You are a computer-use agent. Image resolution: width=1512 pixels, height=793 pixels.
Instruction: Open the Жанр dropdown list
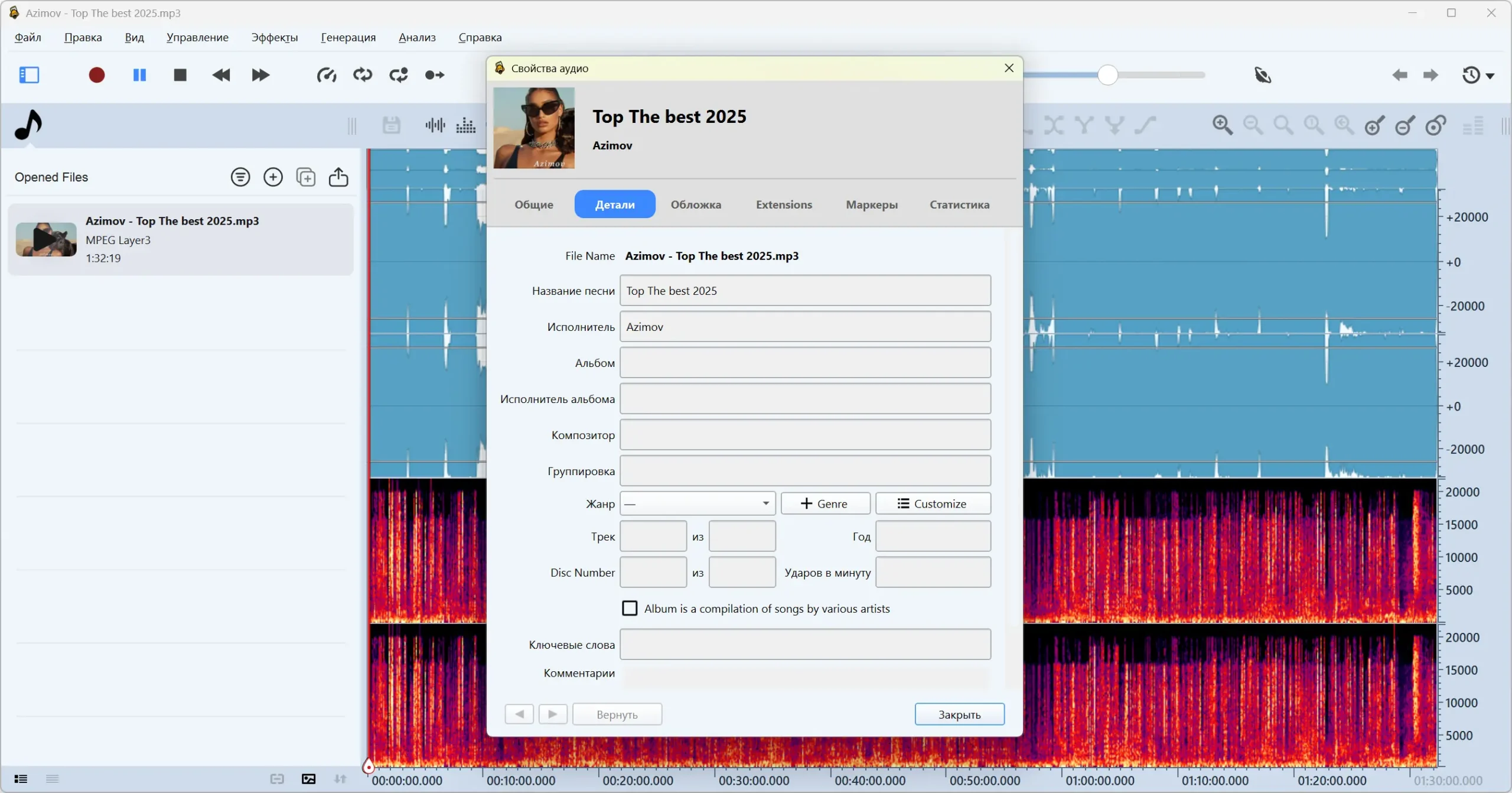698,503
